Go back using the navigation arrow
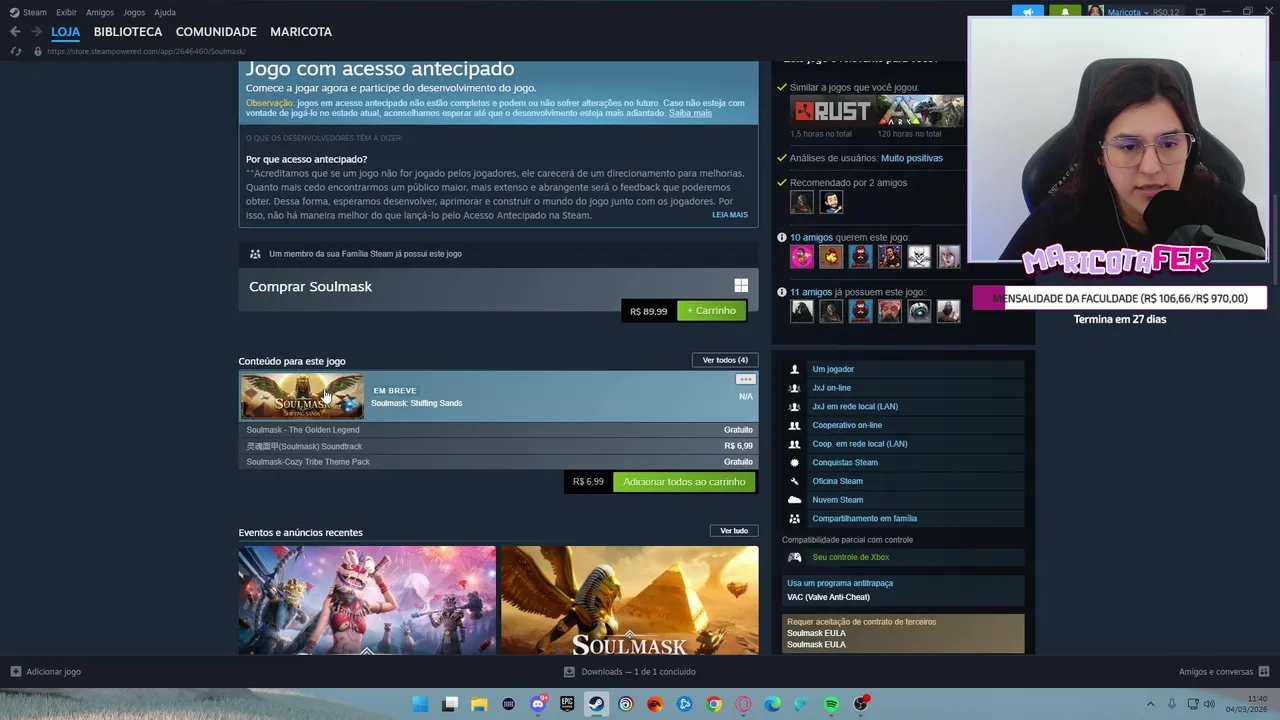 tap(14, 32)
